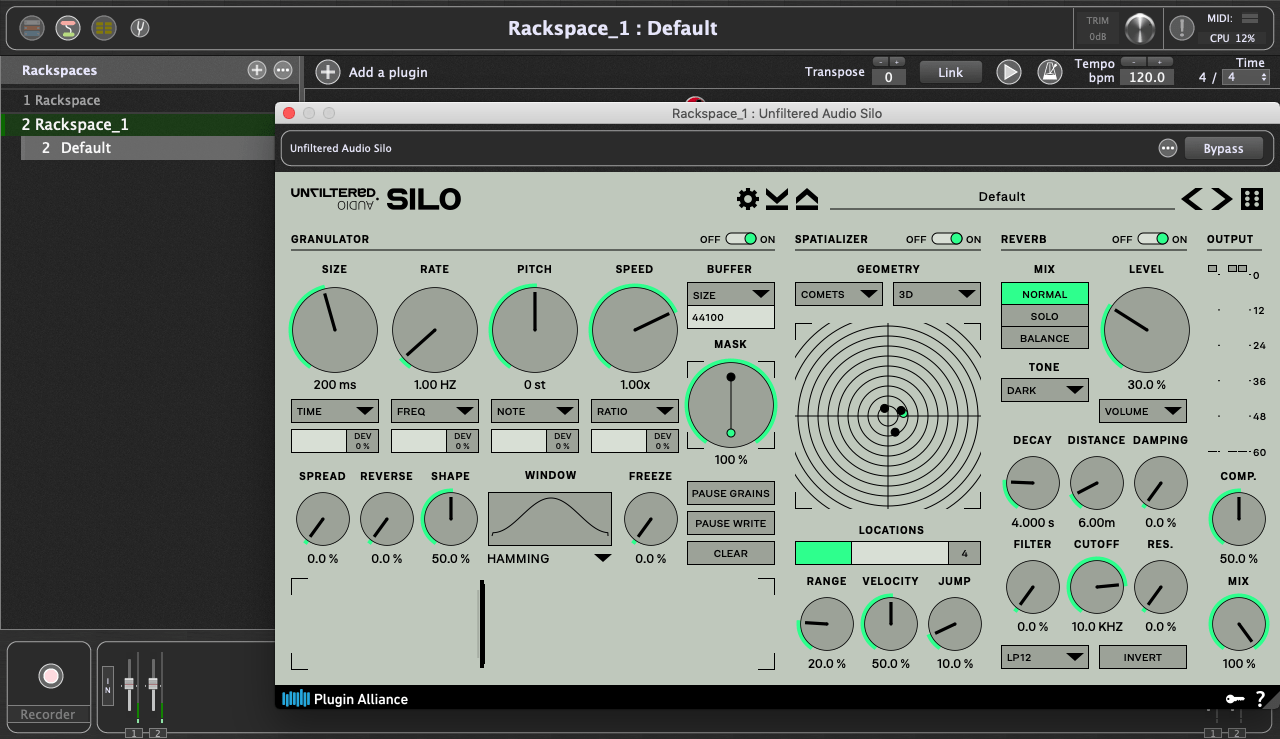The width and height of the screenshot is (1280, 739).
Task: Select SOLO reverb mix mode
Action: [1045, 316]
